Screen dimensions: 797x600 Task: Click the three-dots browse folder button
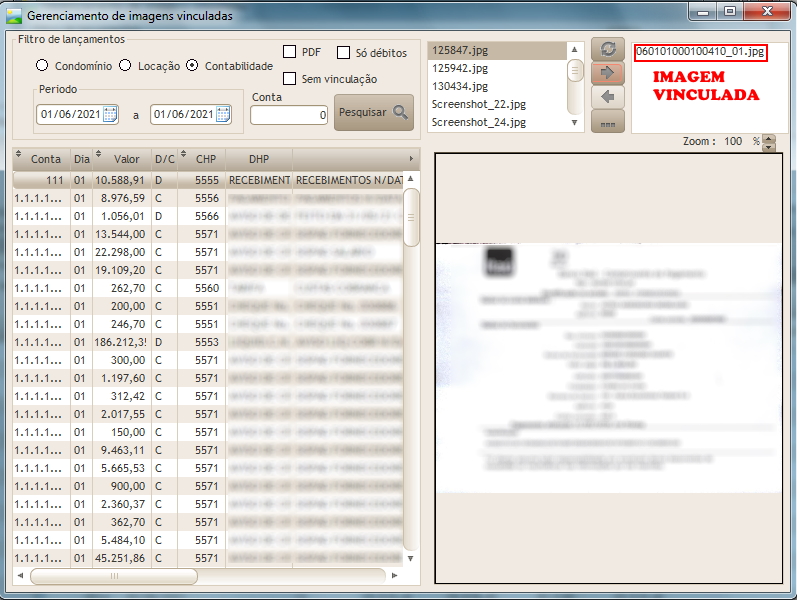(607, 122)
